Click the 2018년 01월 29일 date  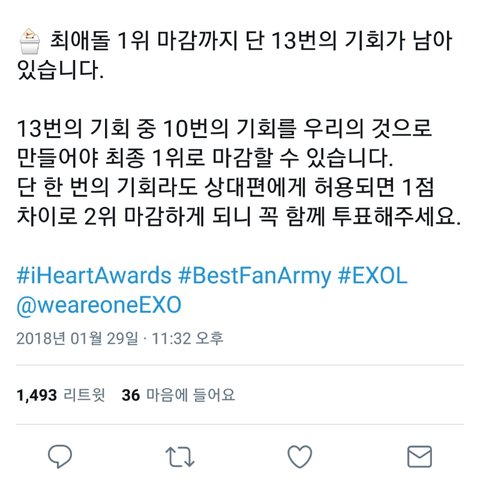tap(77, 338)
